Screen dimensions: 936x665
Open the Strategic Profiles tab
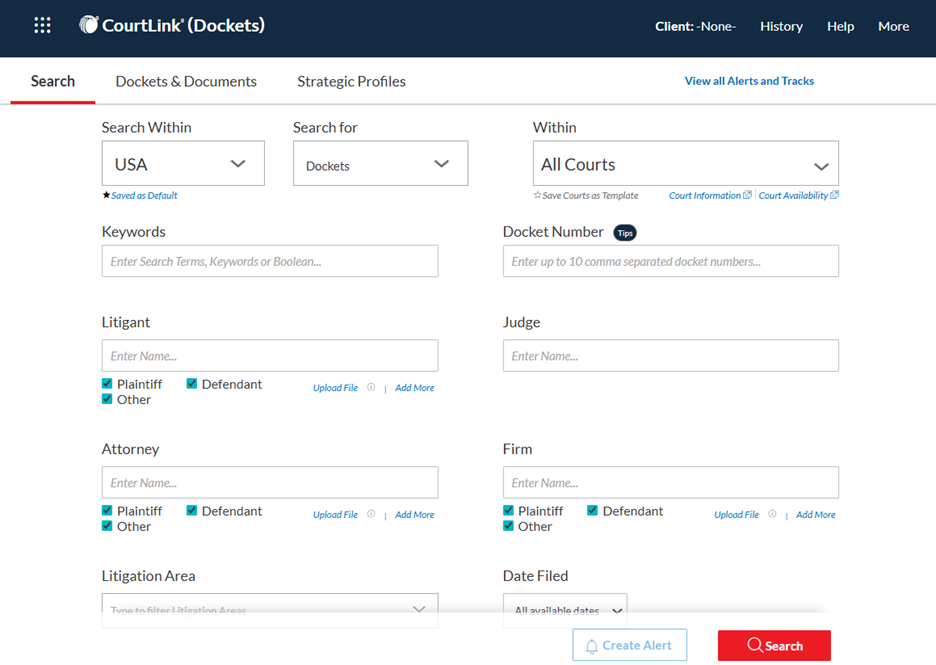coord(351,82)
